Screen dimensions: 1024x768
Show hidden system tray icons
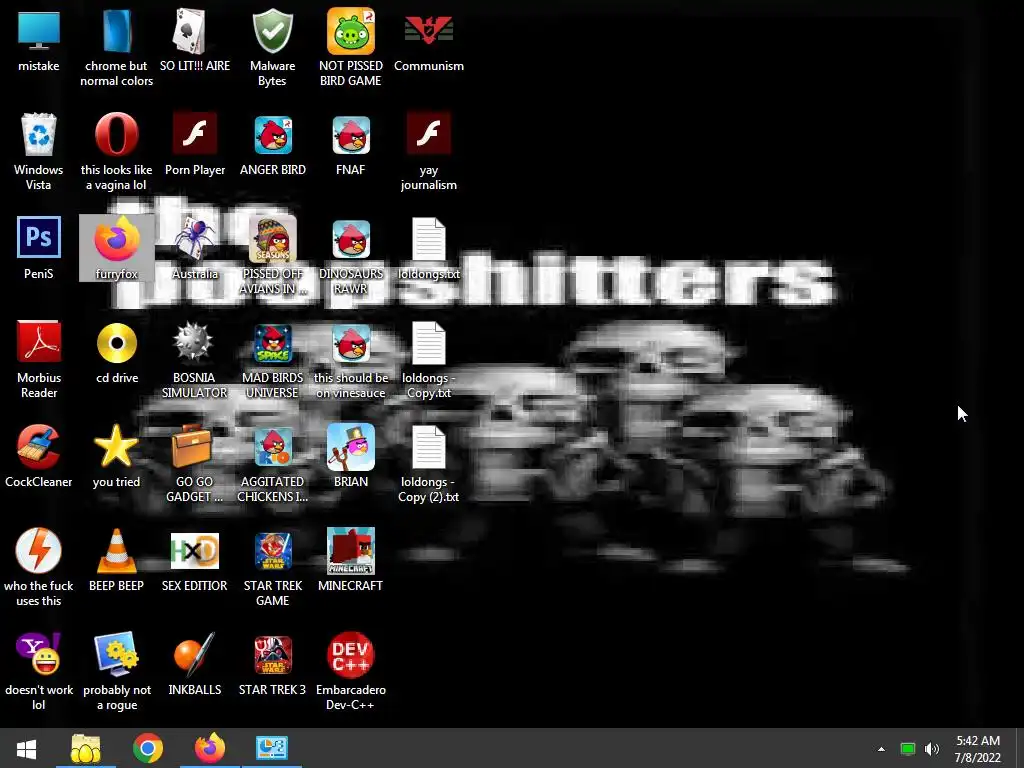[x=881, y=749]
